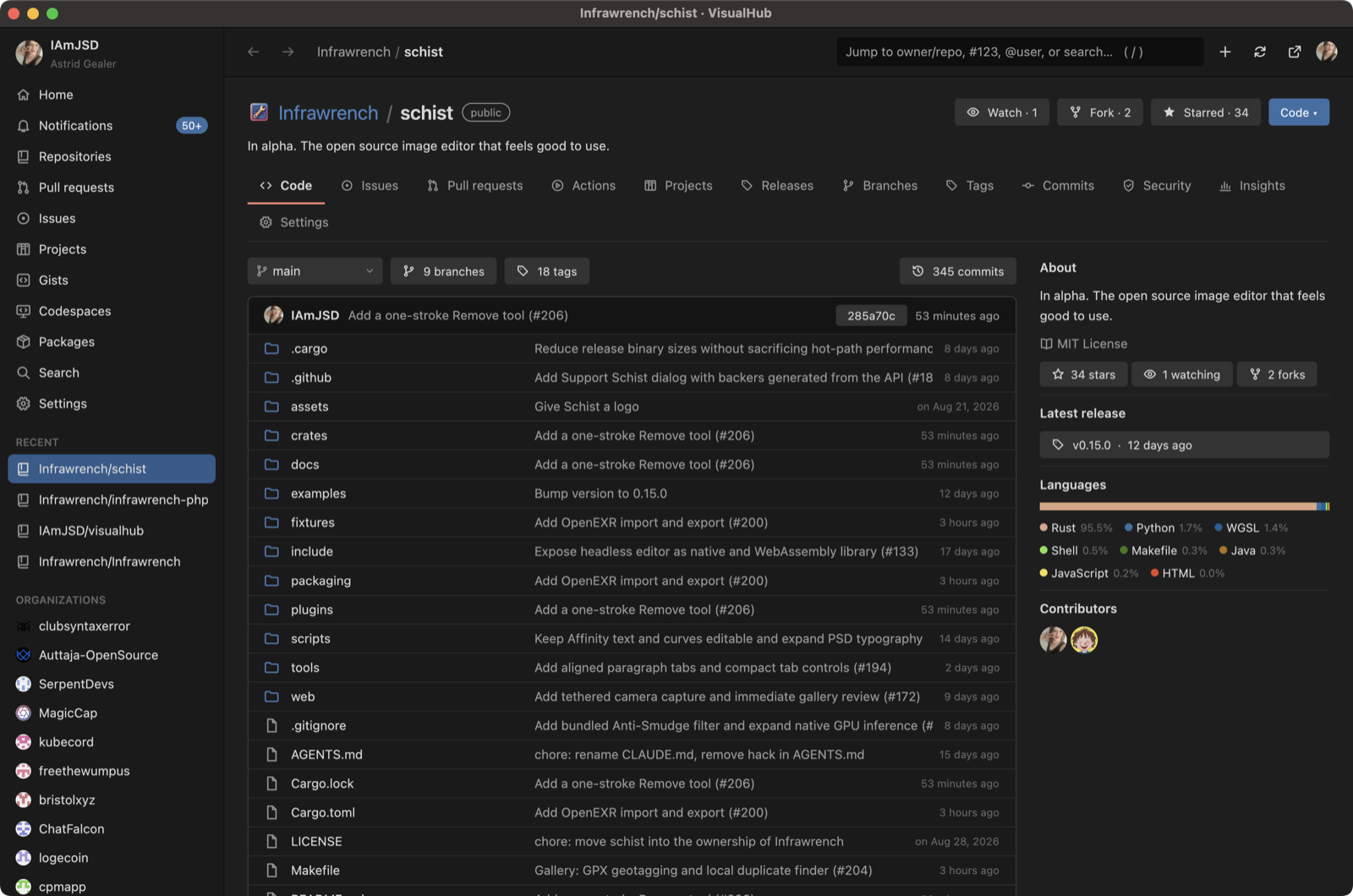1353x896 pixels.
Task: Click the plus icon to create new
Action: (1224, 52)
